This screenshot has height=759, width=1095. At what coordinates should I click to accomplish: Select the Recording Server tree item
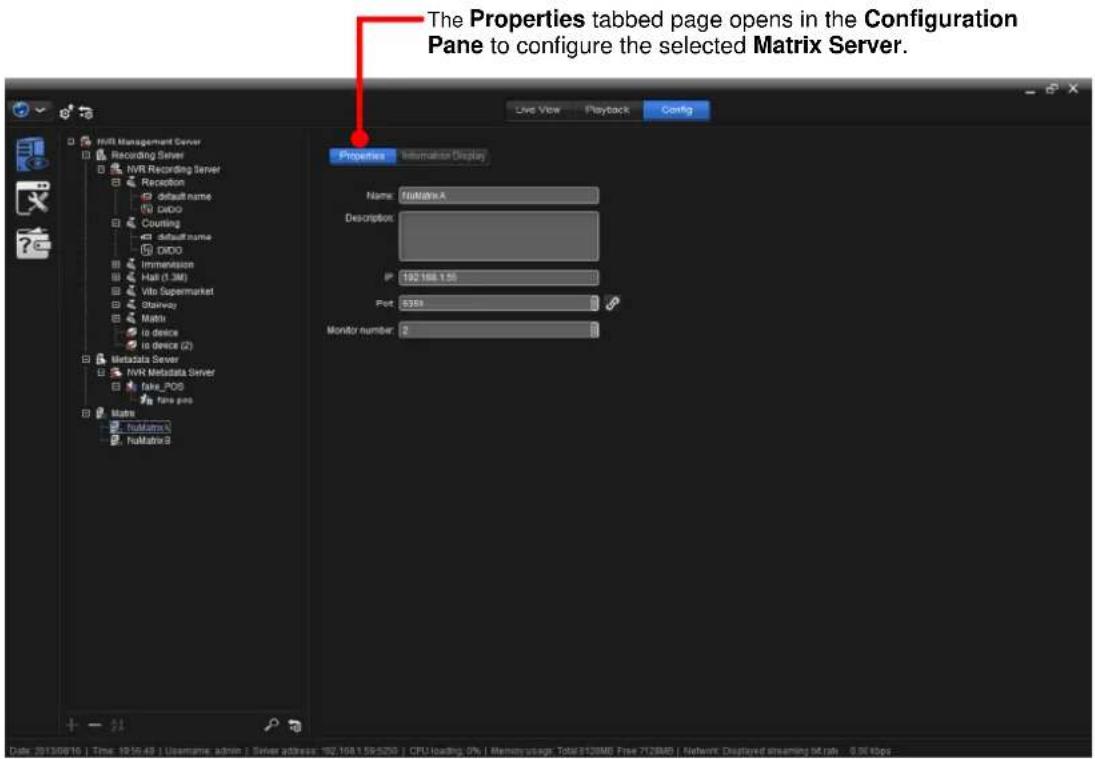147,155
